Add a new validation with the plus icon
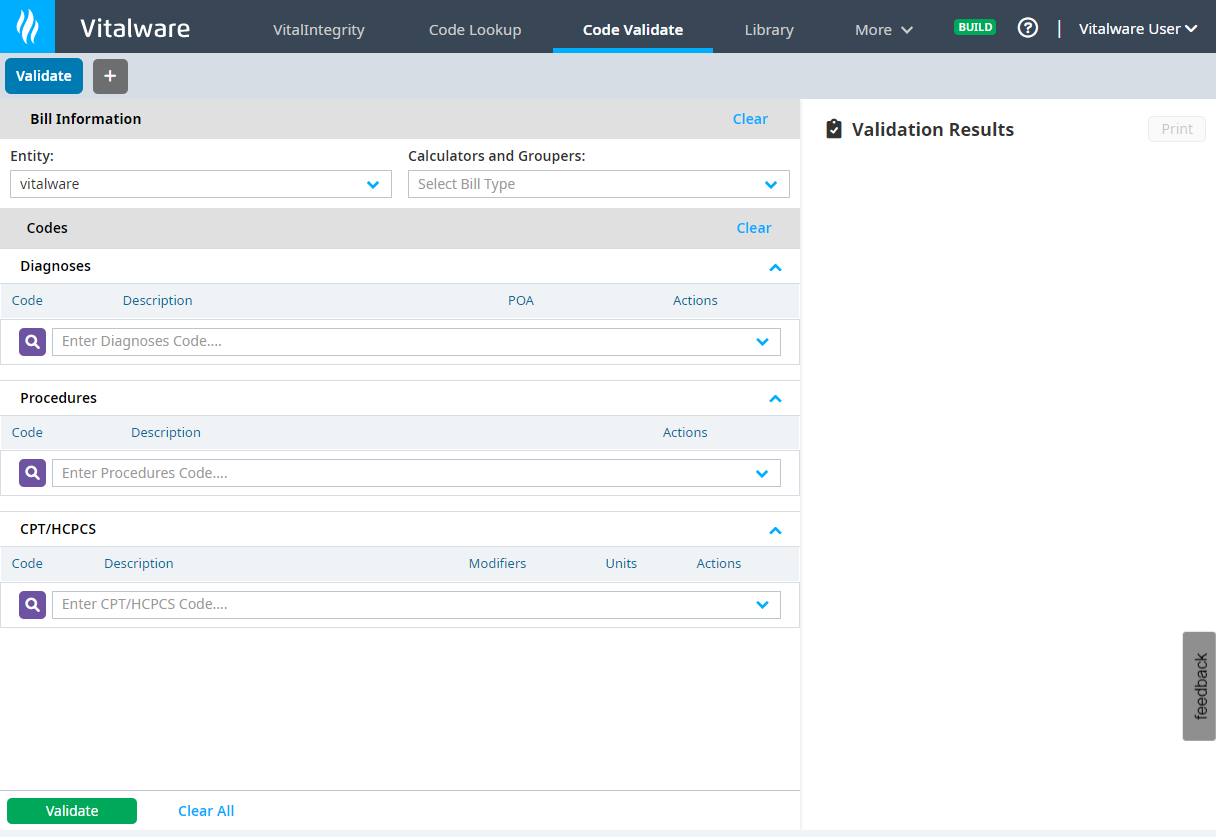Screen dimensions: 1216x837 pos(110,76)
